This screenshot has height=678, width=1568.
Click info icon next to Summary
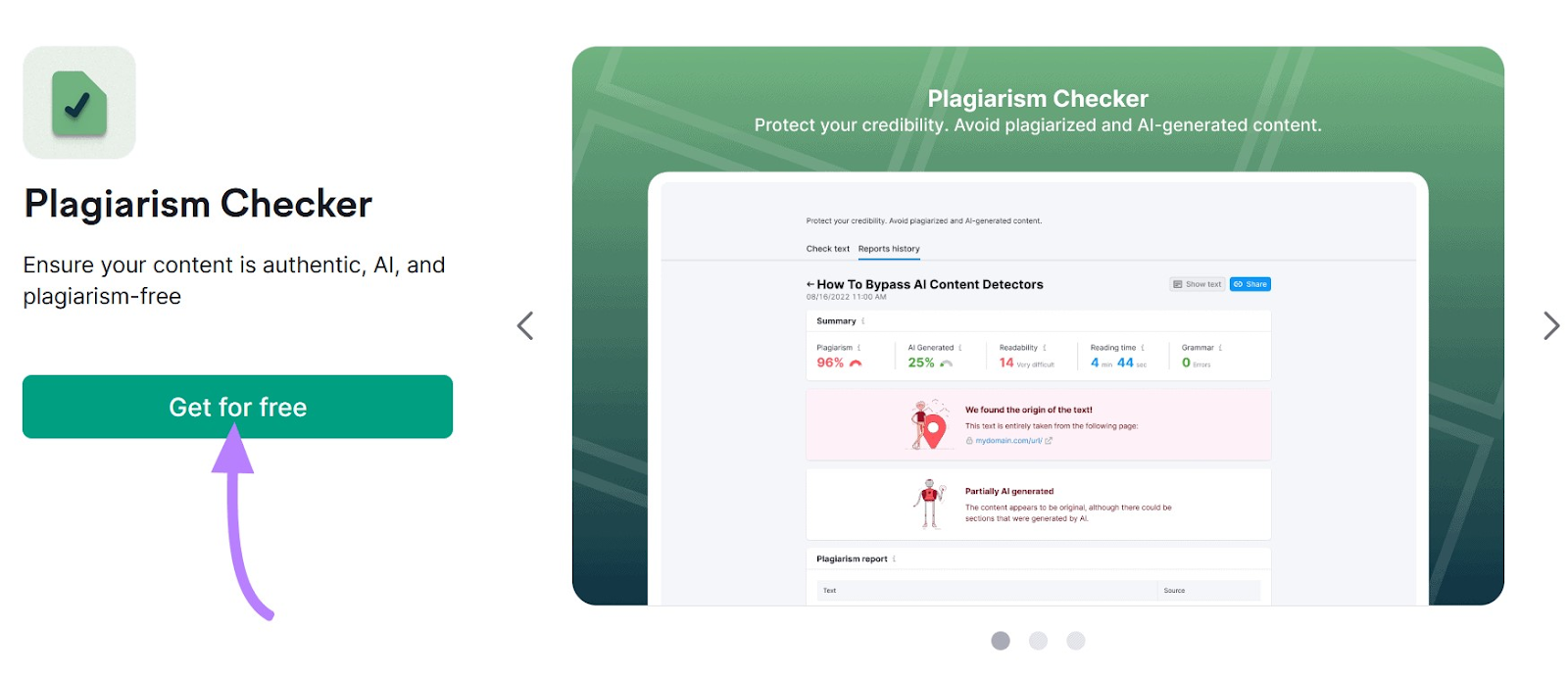[x=863, y=321]
